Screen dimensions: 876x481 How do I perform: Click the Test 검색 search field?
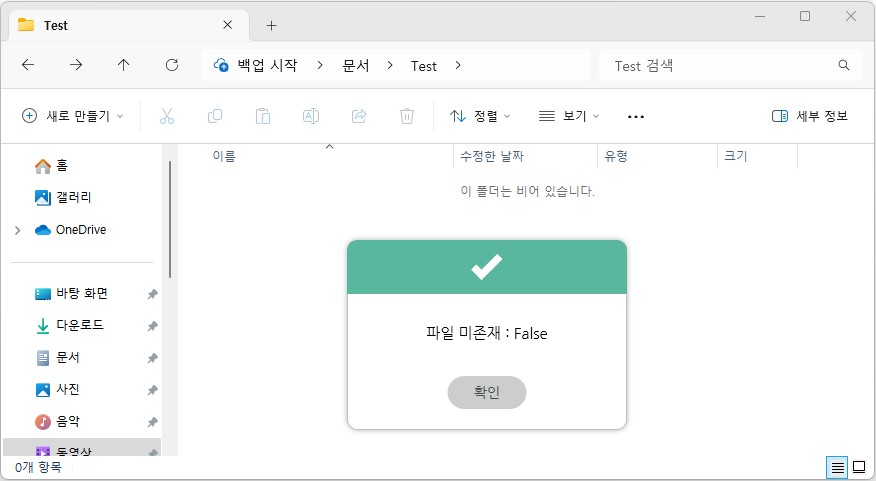click(x=720, y=65)
